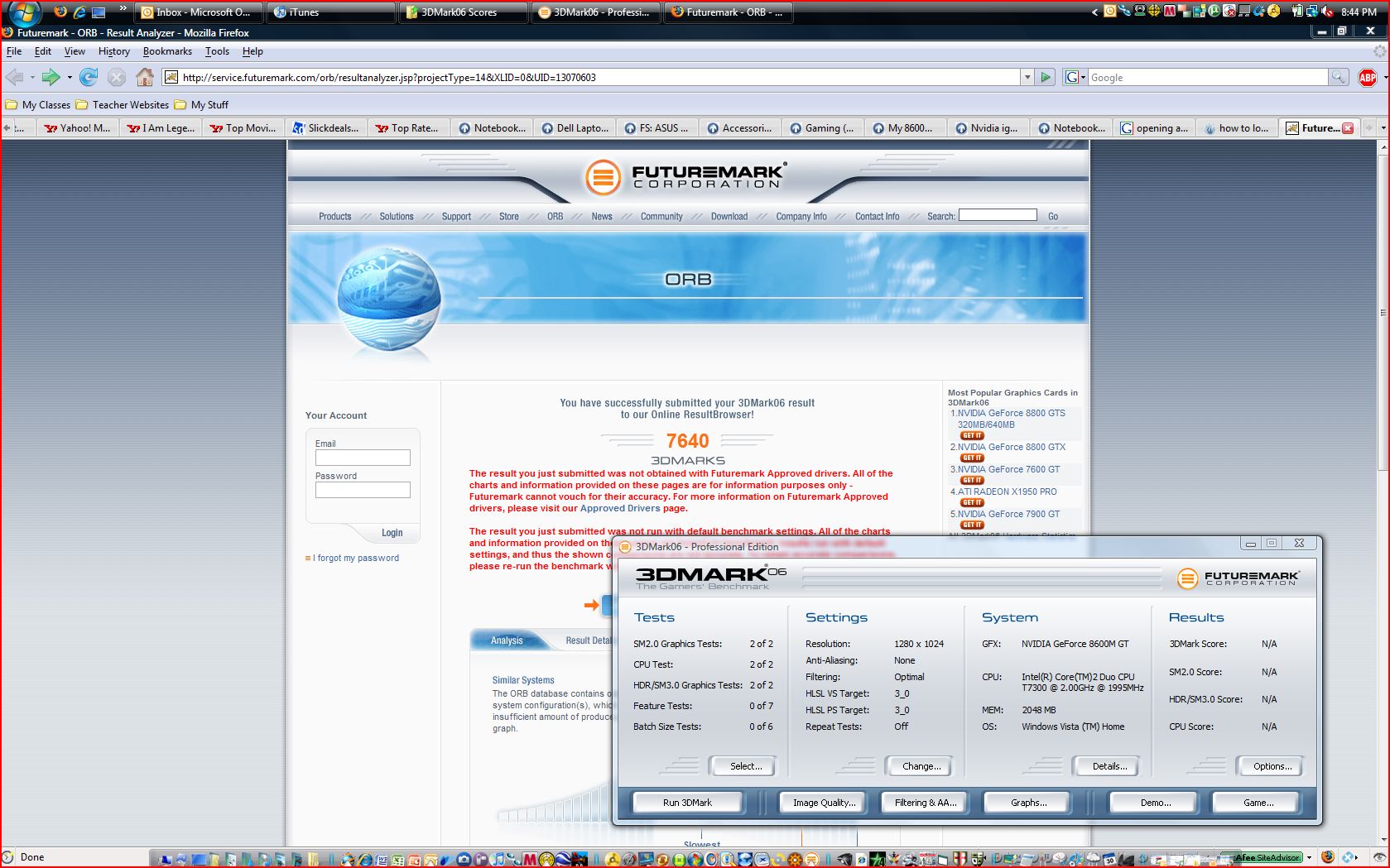Open the Bookmarks menu
The width and height of the screenshot is (1390, 868).
(167, 51)
